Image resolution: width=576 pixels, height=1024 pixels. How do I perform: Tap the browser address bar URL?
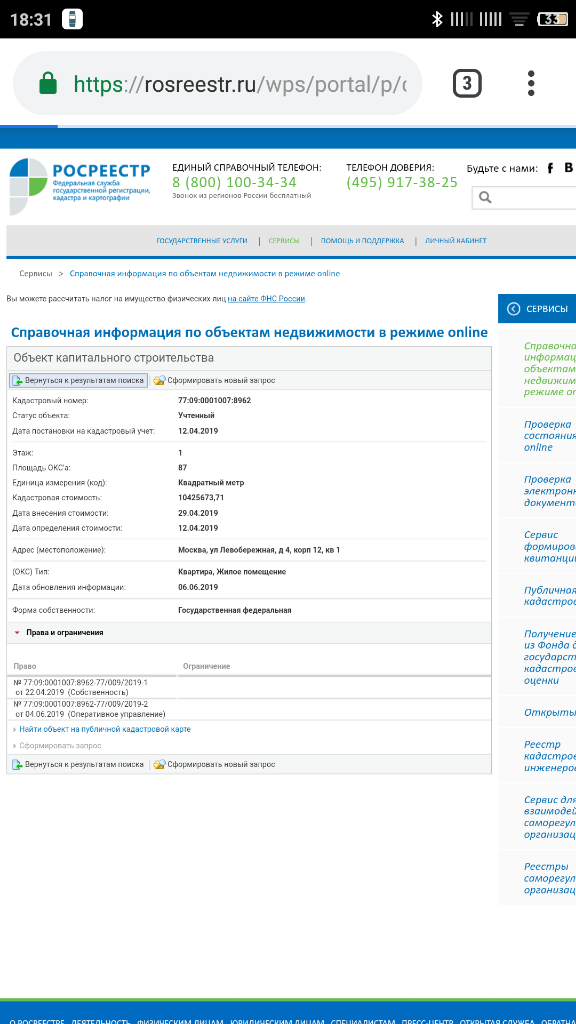point(240,84)
